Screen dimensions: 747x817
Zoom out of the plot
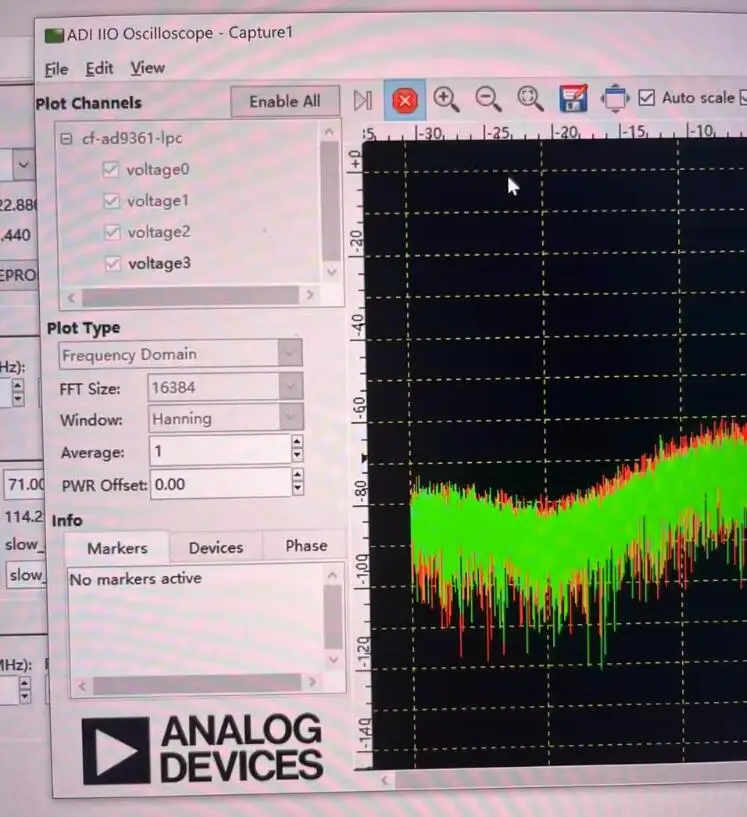coord(488,98)
